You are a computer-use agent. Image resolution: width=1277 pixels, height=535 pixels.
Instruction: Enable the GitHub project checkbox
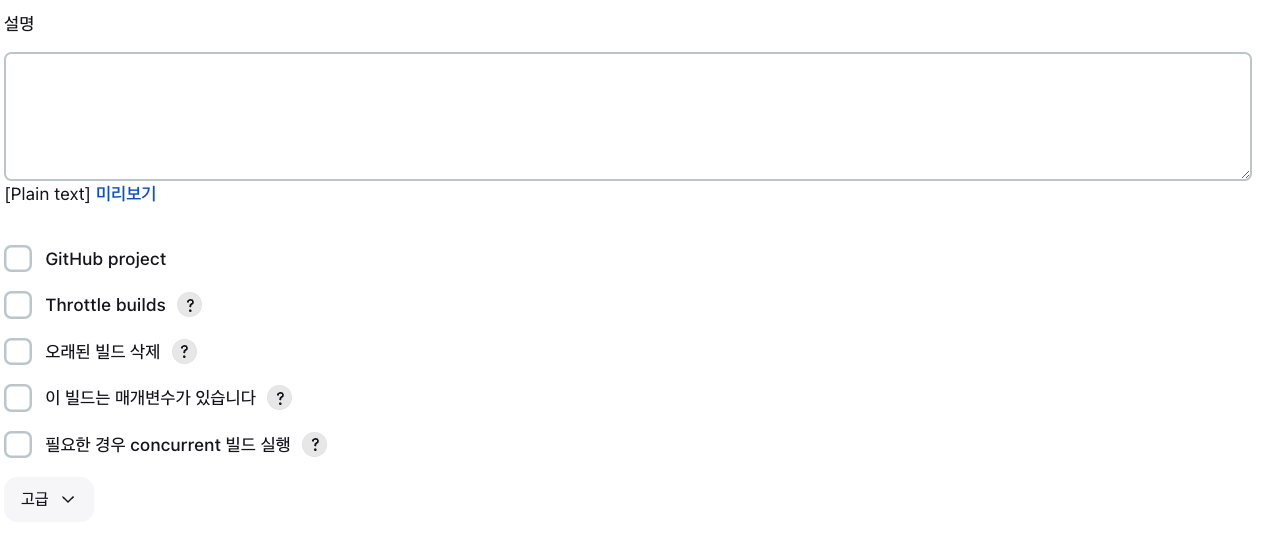pyautogui.click(x=18, y=259)
